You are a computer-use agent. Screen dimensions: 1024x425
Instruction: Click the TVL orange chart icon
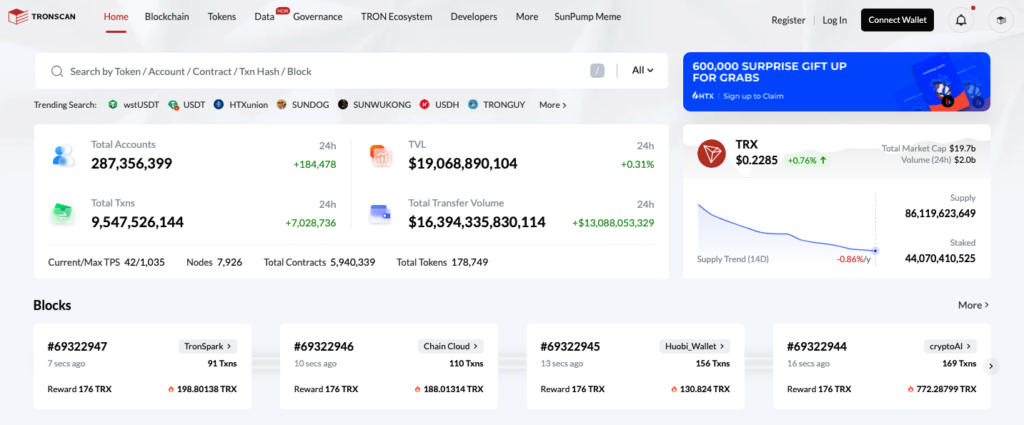(x=381, y=155)
